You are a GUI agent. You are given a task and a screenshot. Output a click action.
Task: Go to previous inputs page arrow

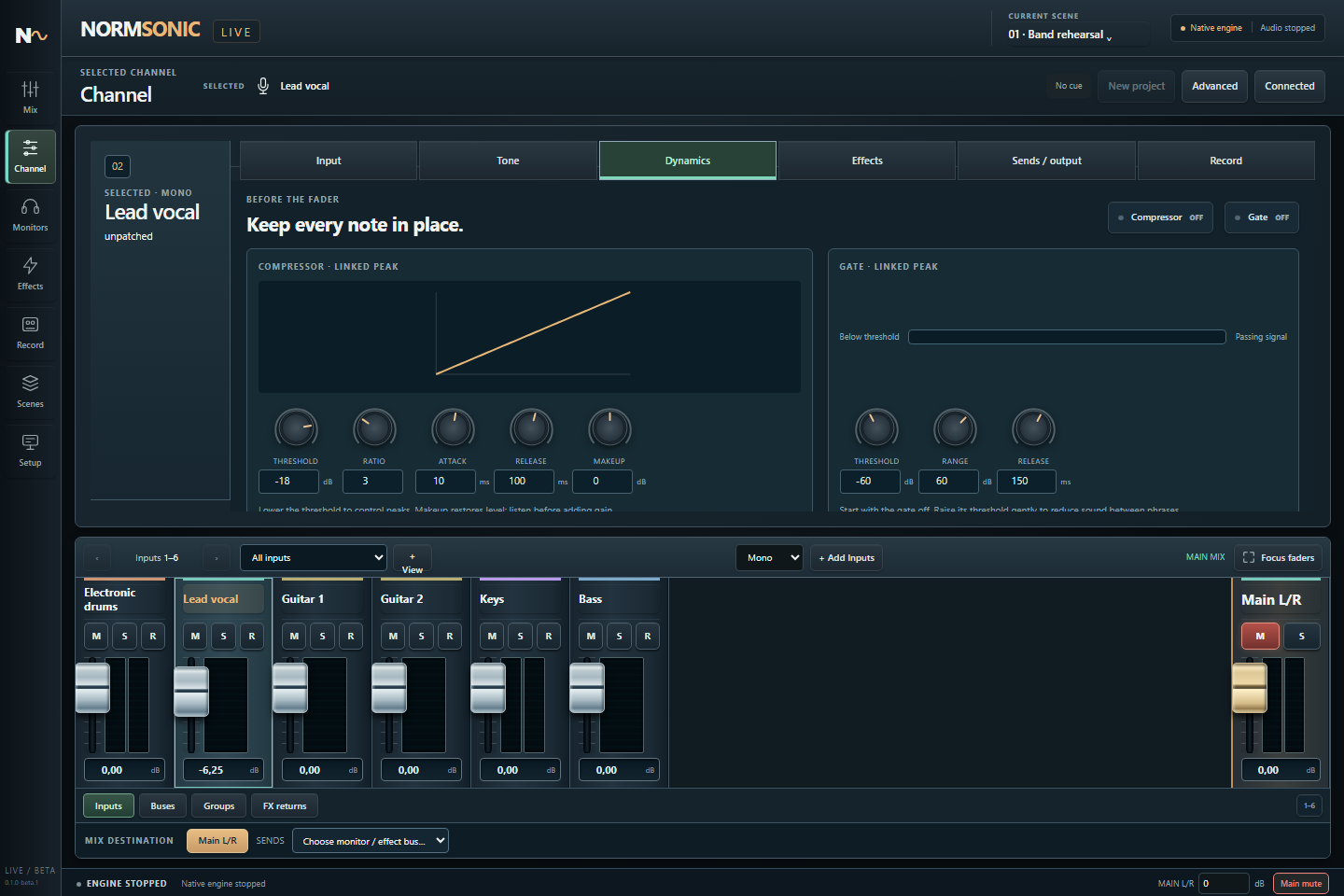coord(97,558)
